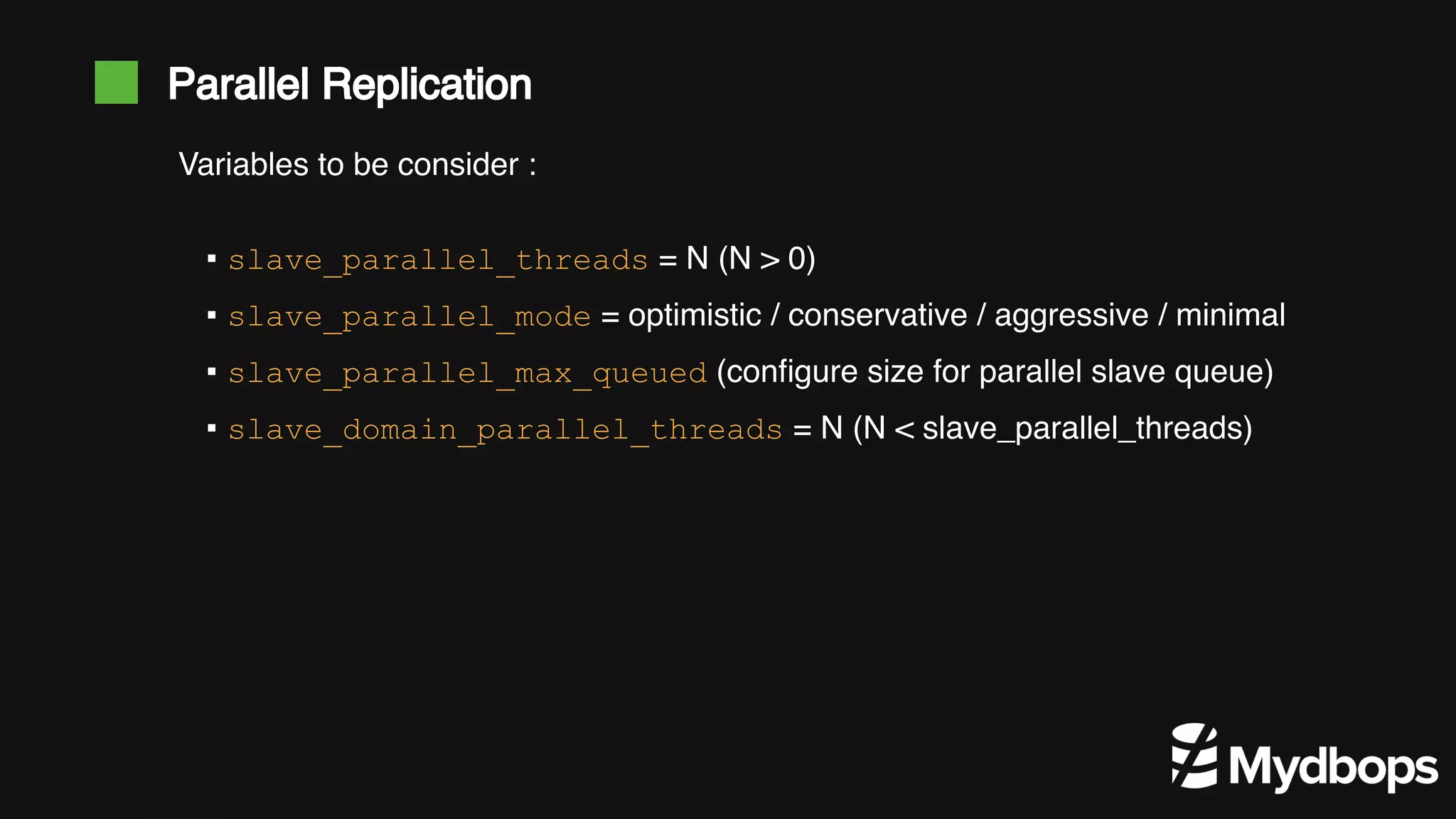Click the slave_domain_parallel_threads variable name
The image size is (1456, 819).
pyautogui.click(x=505, y=429)
